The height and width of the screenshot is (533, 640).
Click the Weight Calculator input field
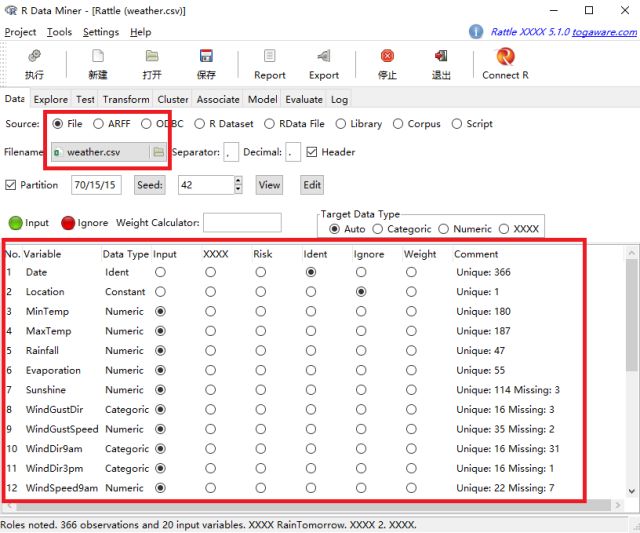242,223
